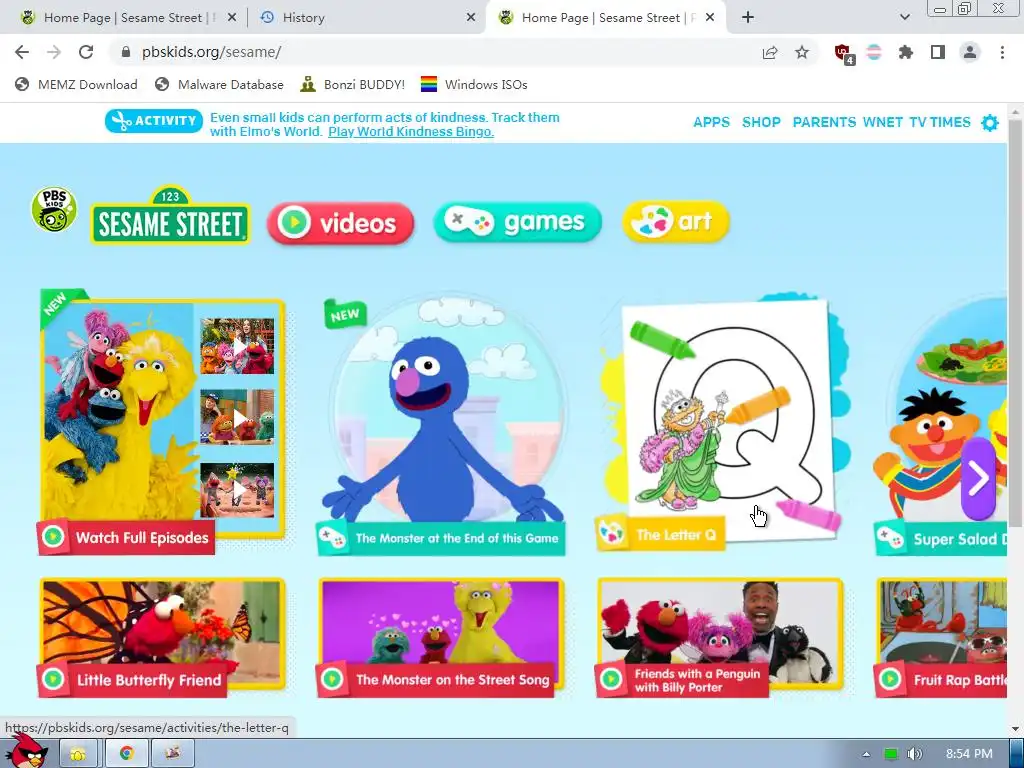Play the Little Butterfly Friend video
The width and height of the screenshot is (1024, 768).
[161, 638]
